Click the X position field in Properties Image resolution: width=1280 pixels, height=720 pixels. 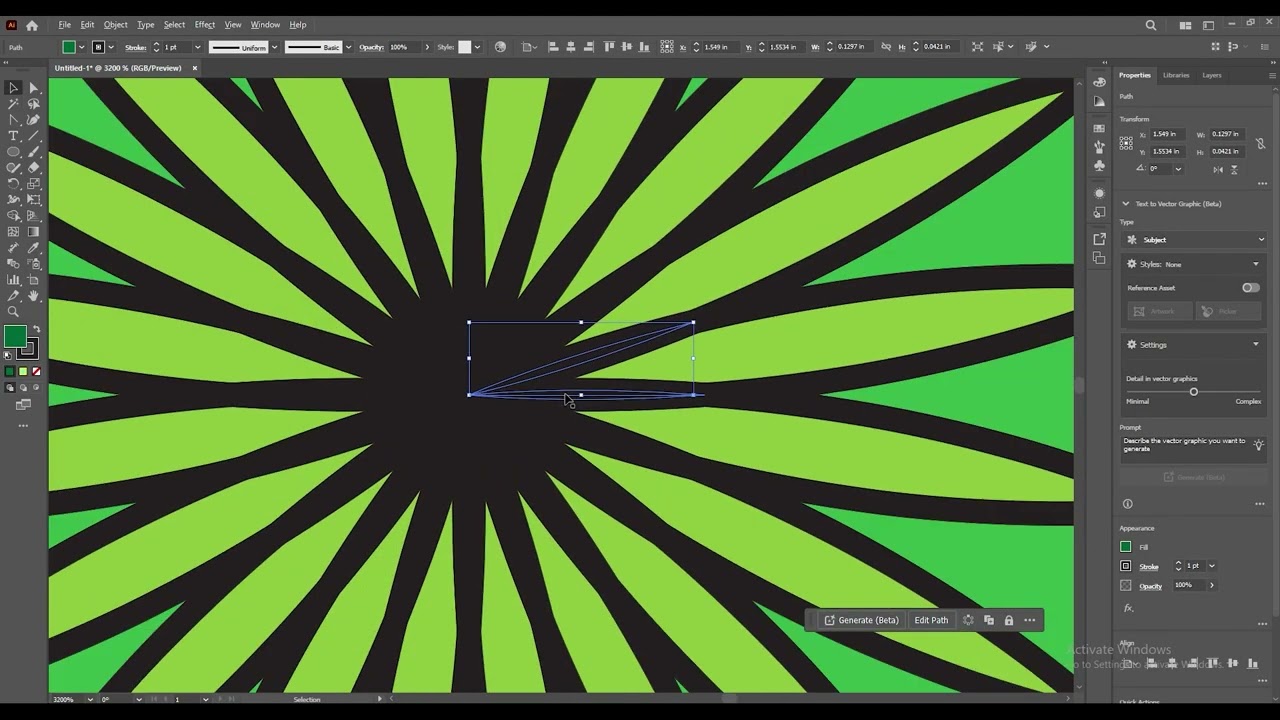[x=1167, y=134]
